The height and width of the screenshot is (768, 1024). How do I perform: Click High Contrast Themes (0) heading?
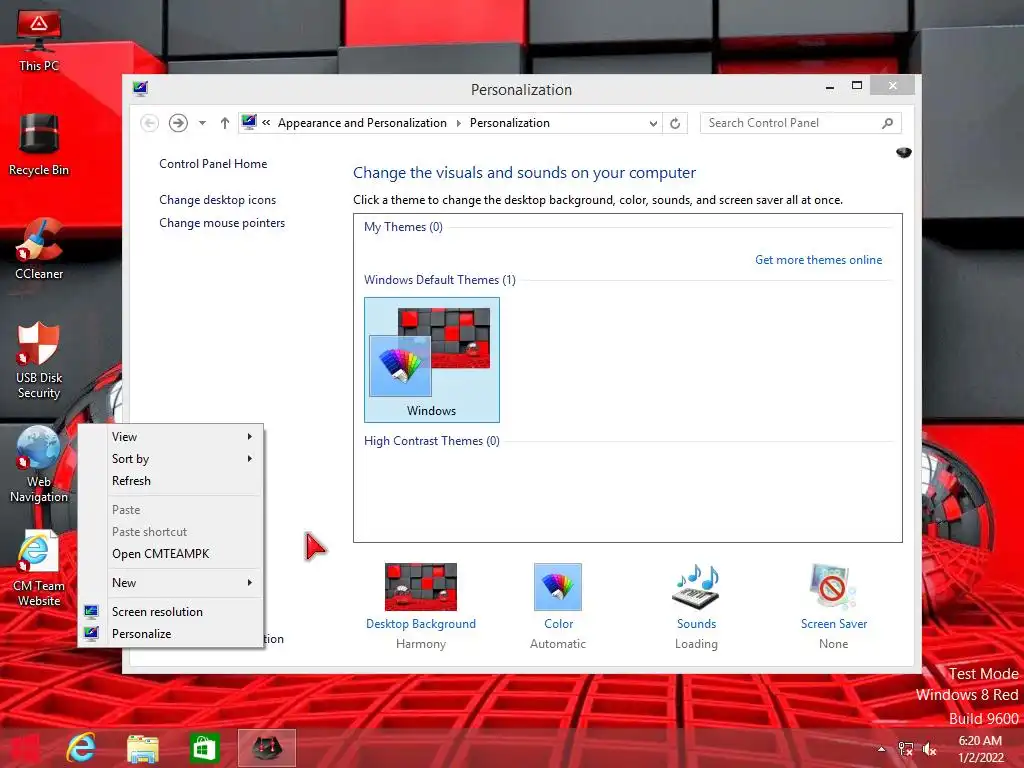pos(432,441)
